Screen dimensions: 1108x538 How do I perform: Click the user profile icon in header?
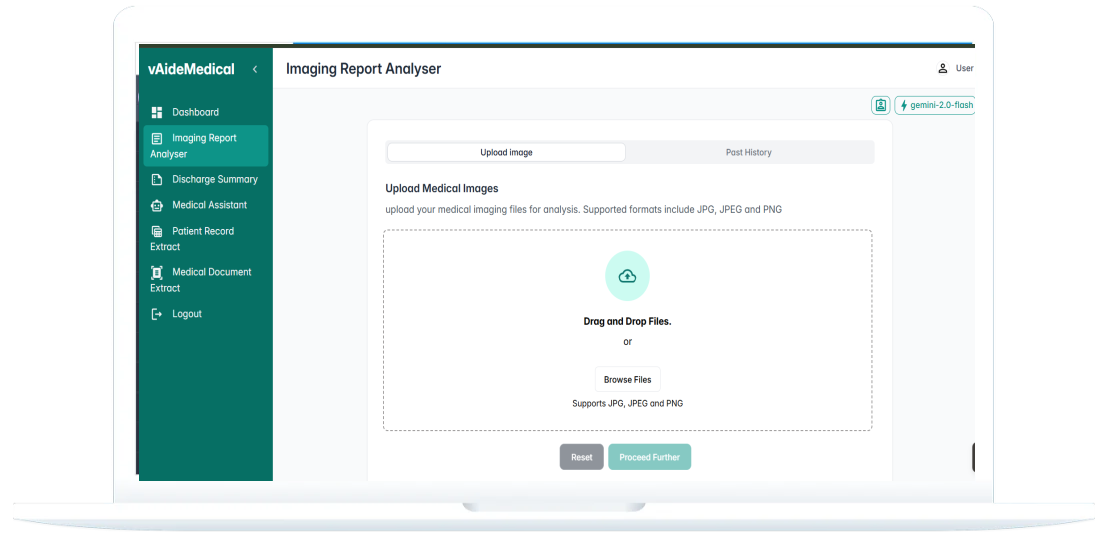coord(942,69)
